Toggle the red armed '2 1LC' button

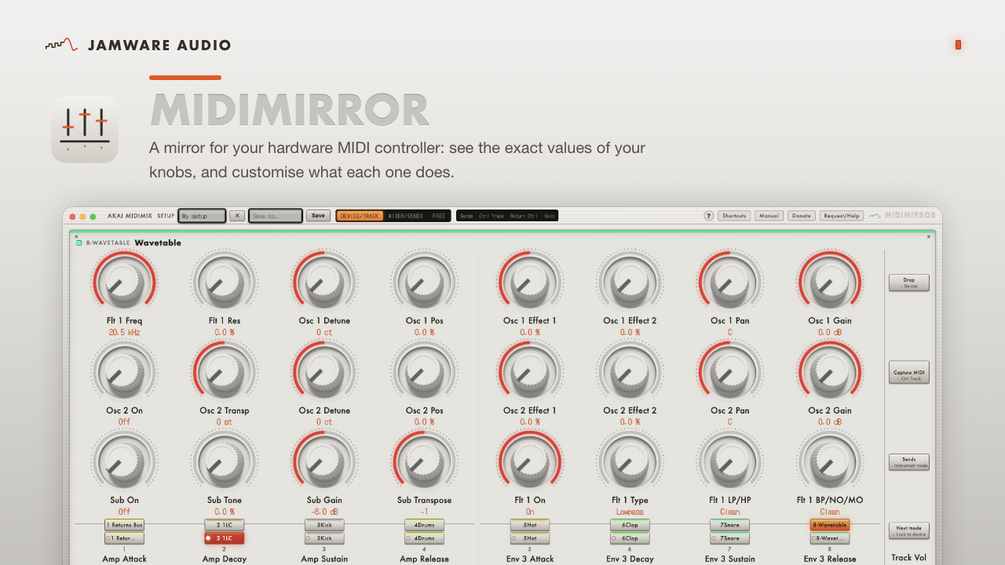[224, 538]
